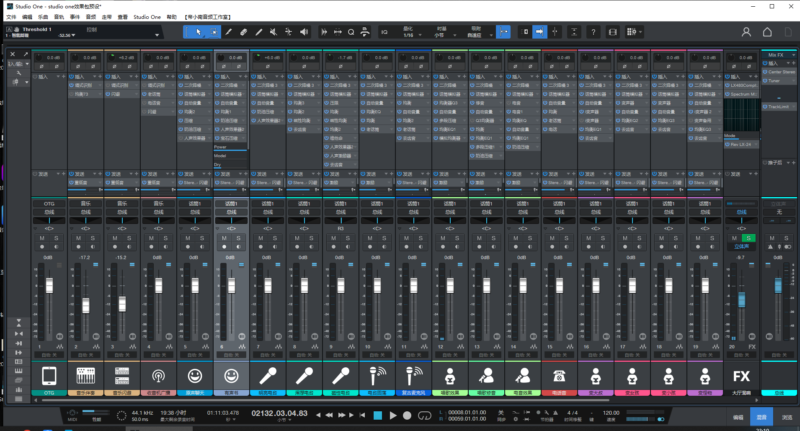Open the 查看 menu

[x=122, y=17]
